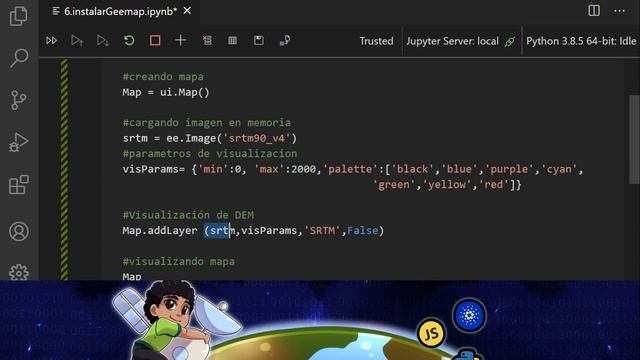Image resolution: width=640 pixels, height=360 pixels.
Task: Open editor More Actions ellipsis
Action: click(x=620, y=11)
